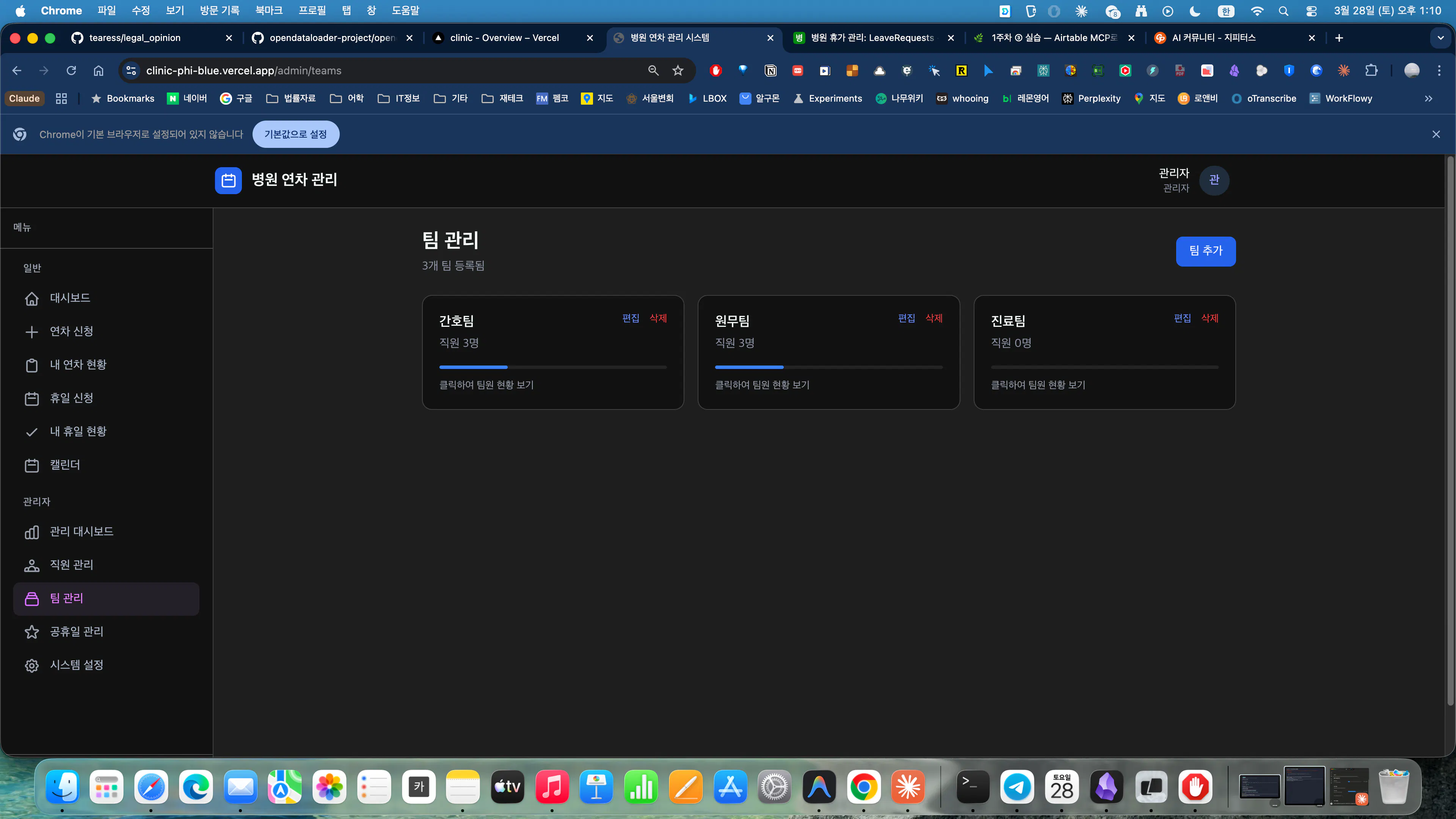Select the 공휴일 관리 star icon
This screenshot has width=1456, height=819.
(x=31, y=632)
